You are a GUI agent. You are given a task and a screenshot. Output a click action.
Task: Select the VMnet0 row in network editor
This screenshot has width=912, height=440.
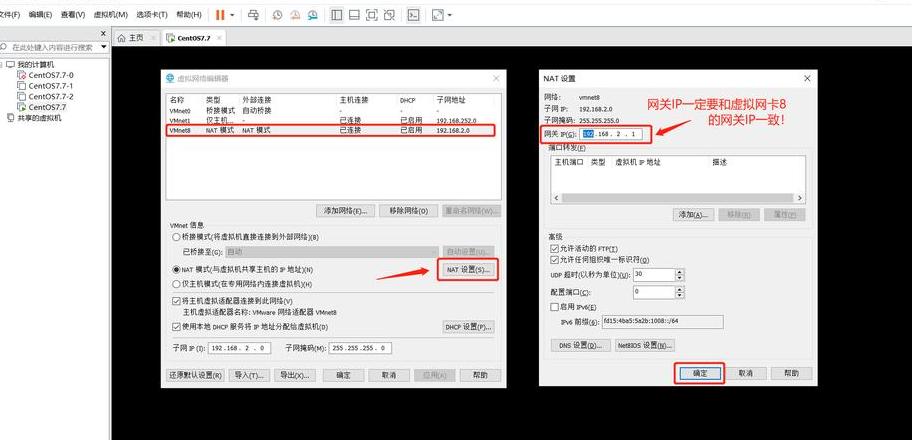coord(333,110)
